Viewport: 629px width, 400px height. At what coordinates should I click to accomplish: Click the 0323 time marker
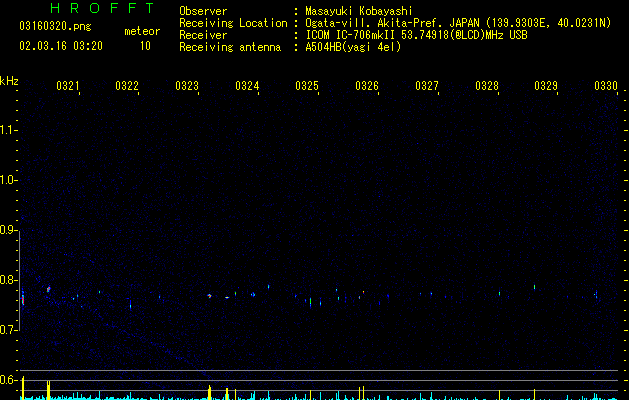point(187,85)
